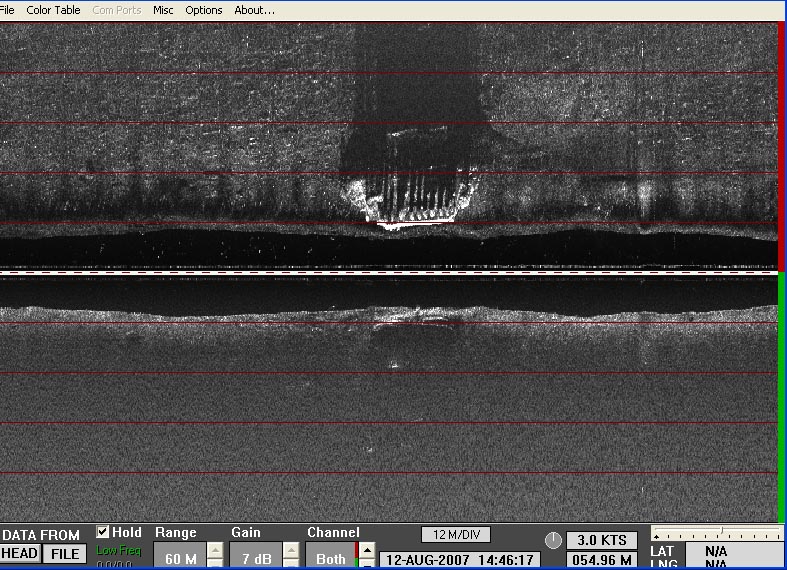787x570 pixels.
Task: Click Channel selector up arrow
Action: coord(367,550)
